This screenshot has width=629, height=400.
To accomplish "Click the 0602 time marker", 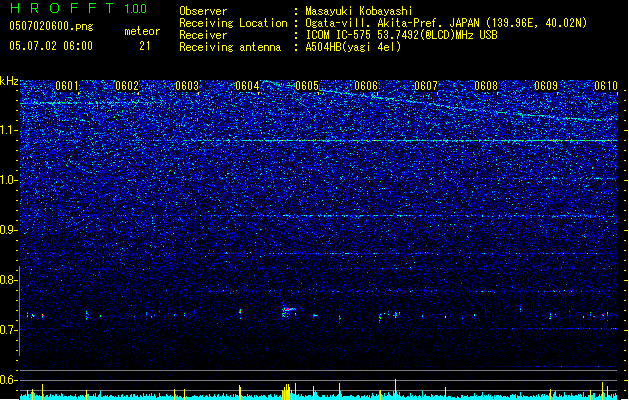I will pos(127,86).
